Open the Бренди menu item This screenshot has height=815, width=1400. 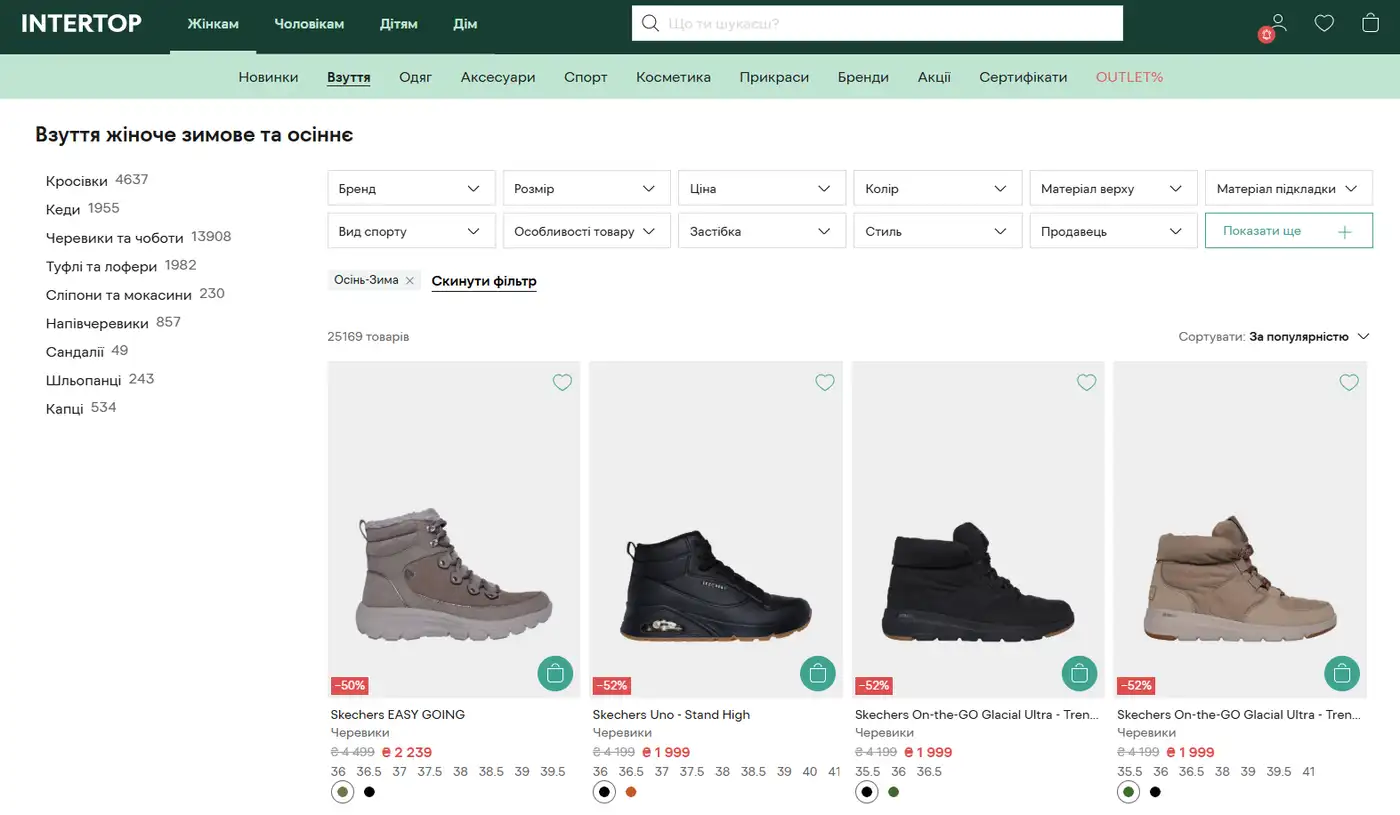pos(863,77)
